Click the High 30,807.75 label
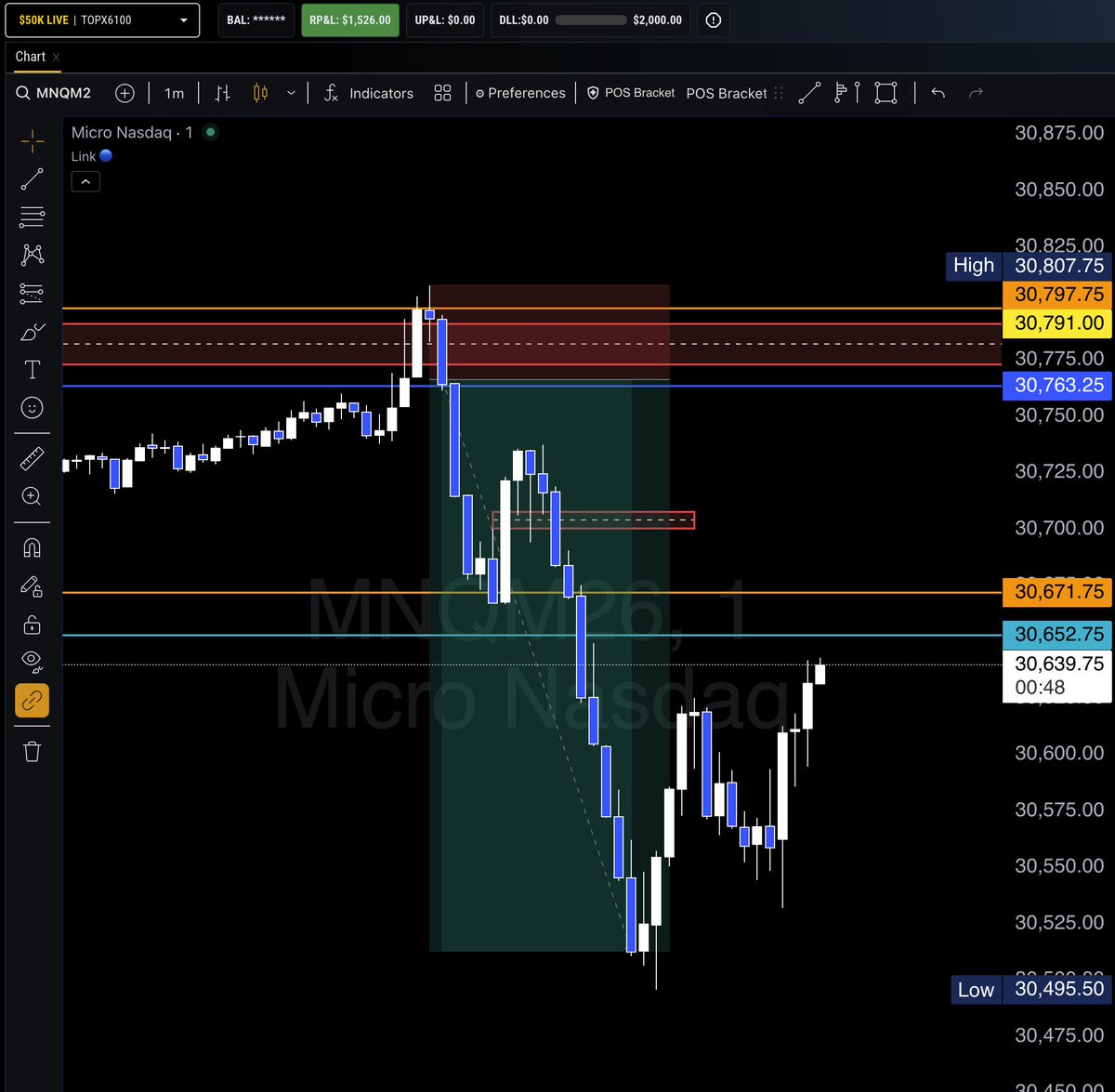The height and width of the screenshot is (1092, 1115). (x=1028, y=266)
